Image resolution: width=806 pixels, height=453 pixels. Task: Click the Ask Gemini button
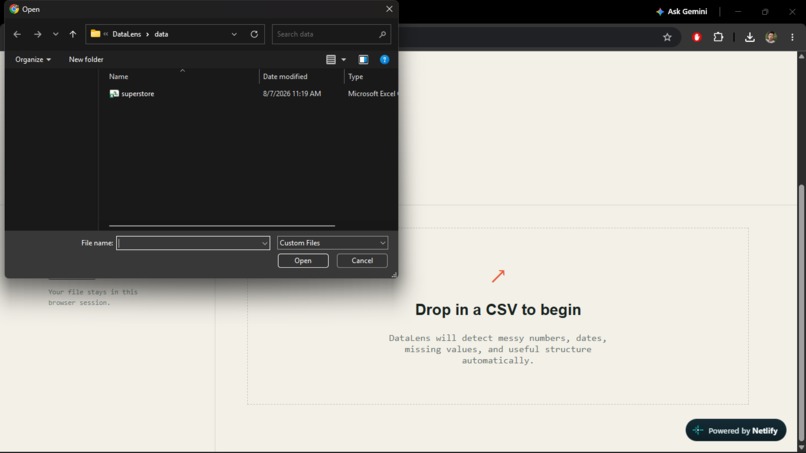coord(681,11)
